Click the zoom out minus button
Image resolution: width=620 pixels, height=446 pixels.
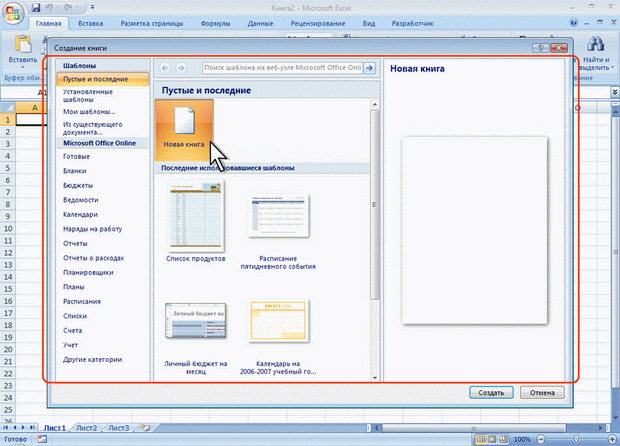(541, 439)
